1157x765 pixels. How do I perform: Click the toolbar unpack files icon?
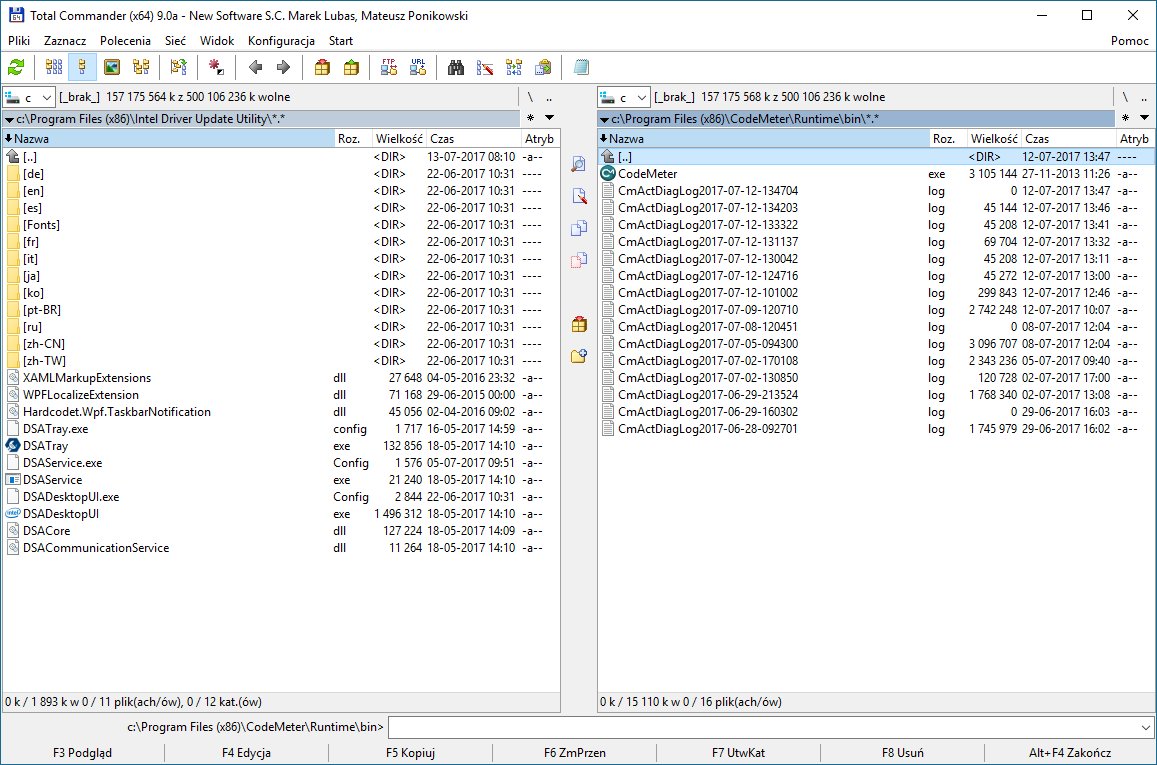point(351,67)
